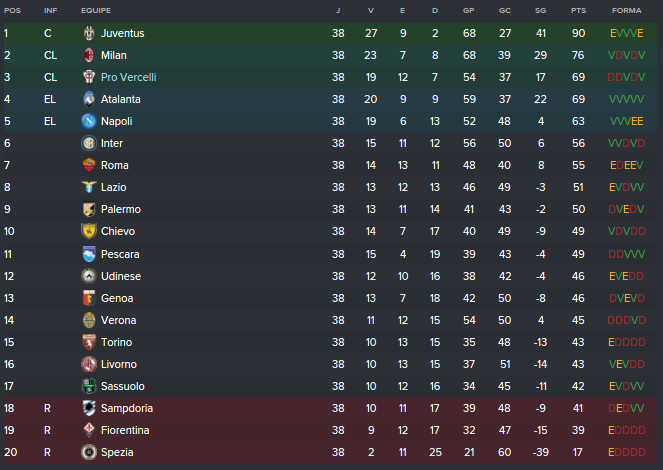This screenshot has width=663, height=470.
Task: Sort by the SG goal difference header
Action: (x=541, y=10)
